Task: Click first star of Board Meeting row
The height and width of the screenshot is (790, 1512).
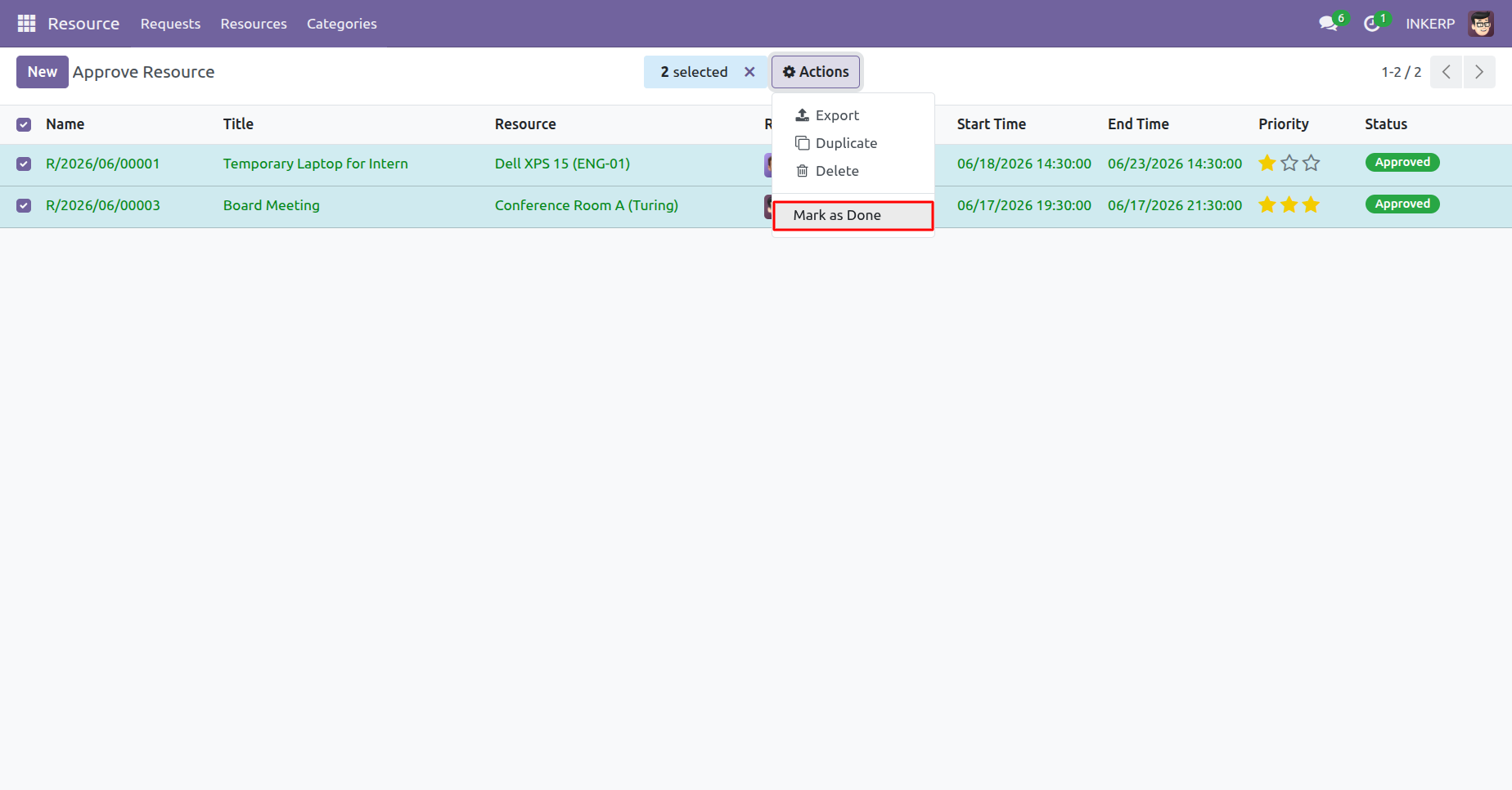Action: tap(1267, 205)
